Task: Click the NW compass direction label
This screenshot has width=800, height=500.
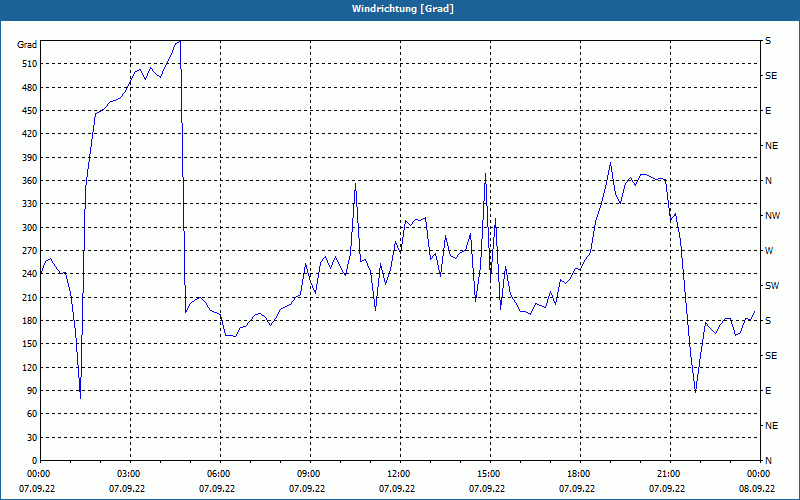Action: point(772,216)
